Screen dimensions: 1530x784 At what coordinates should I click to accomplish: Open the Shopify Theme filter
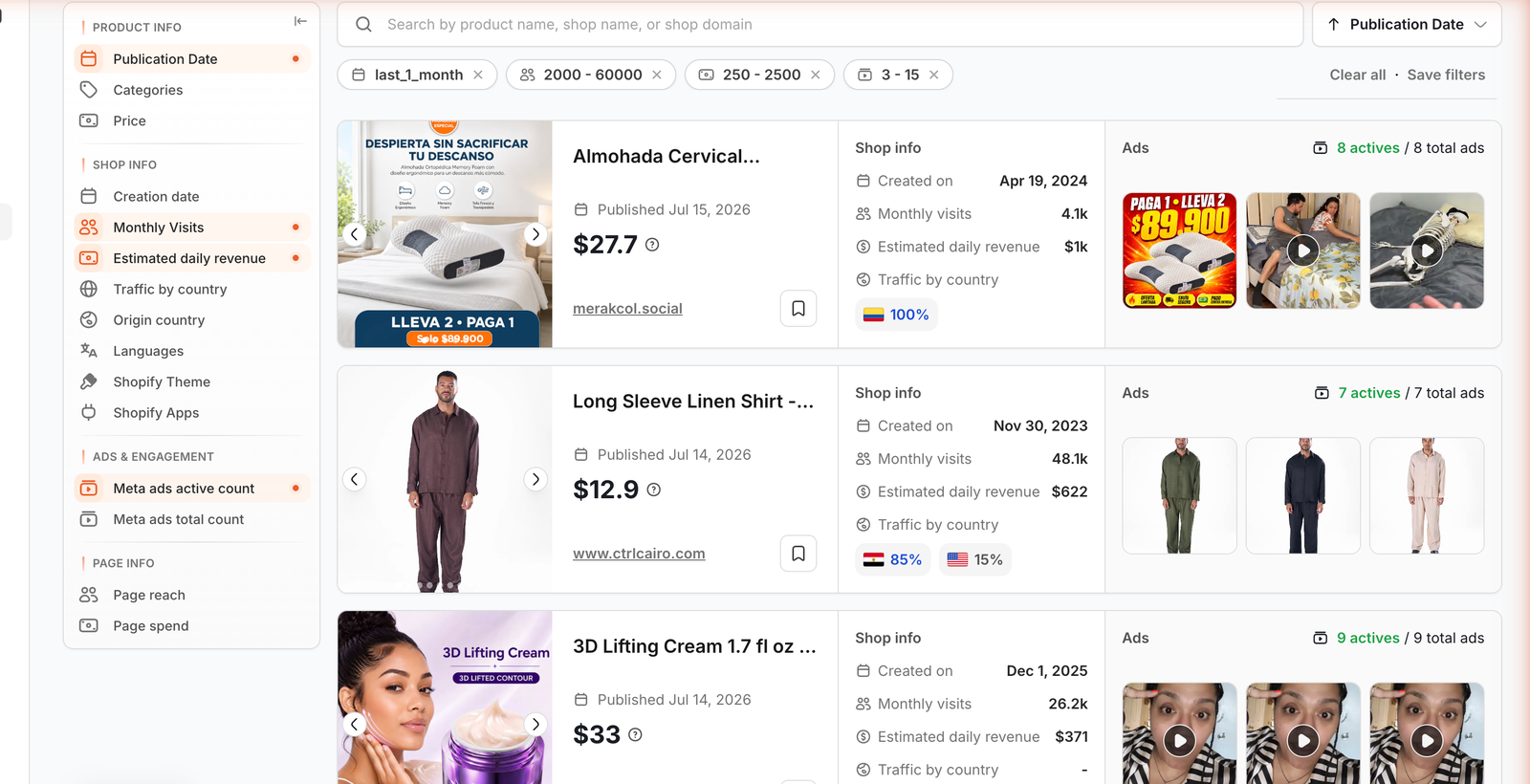(192, 381)
